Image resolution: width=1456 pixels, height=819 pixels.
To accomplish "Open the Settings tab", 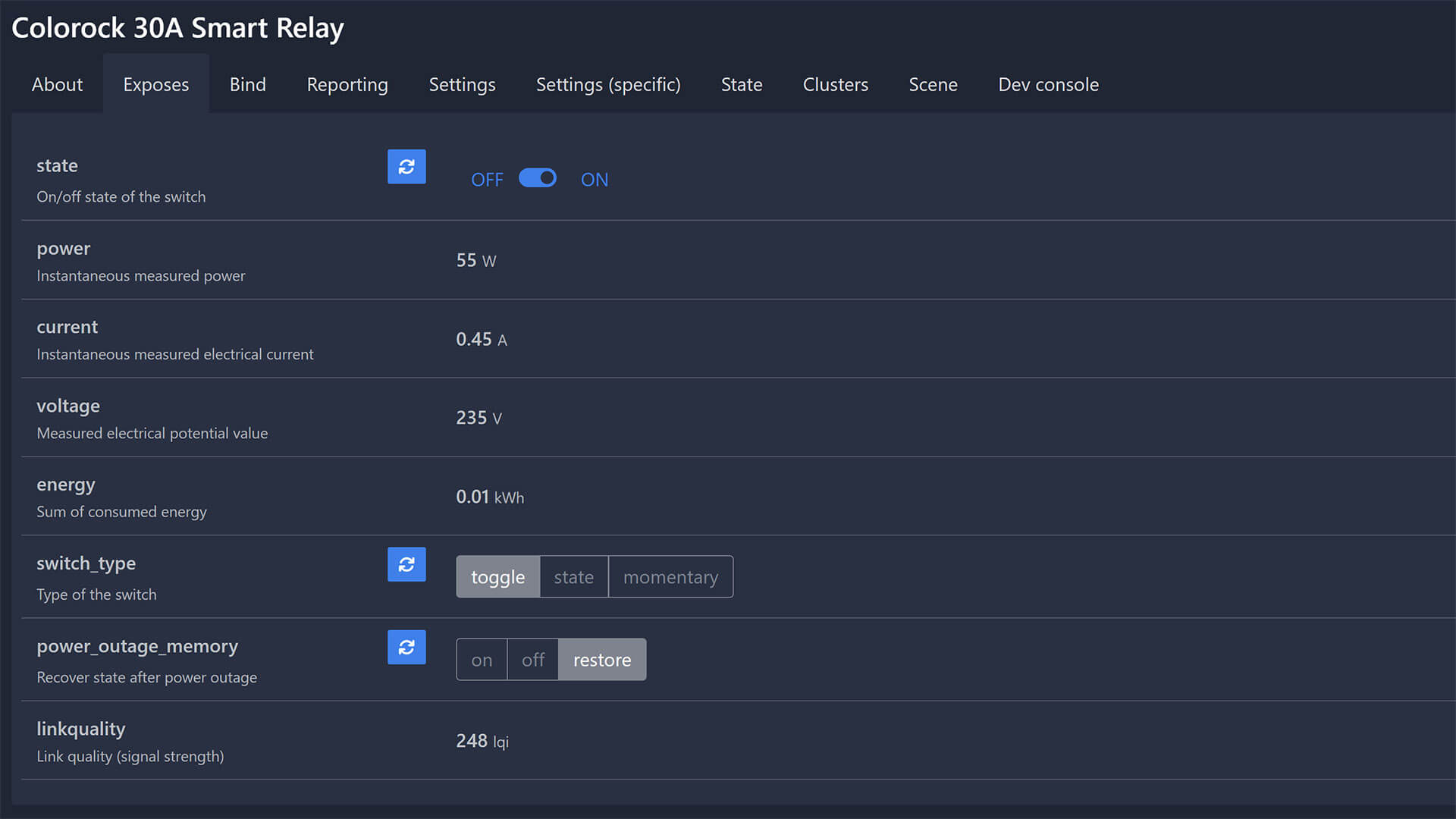I will [462, 84].
